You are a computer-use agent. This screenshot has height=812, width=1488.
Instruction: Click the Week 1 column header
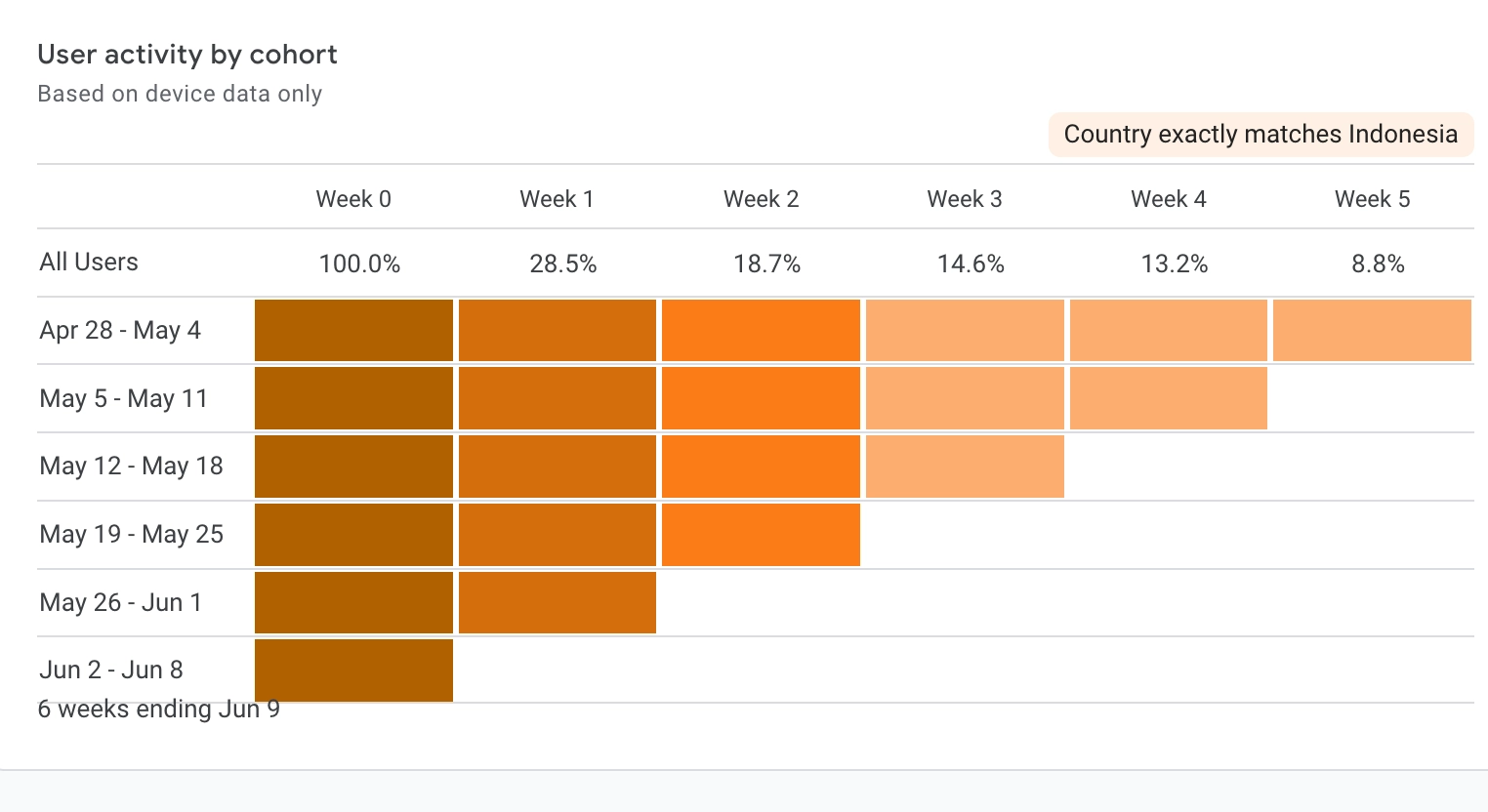tap(557, 199)
